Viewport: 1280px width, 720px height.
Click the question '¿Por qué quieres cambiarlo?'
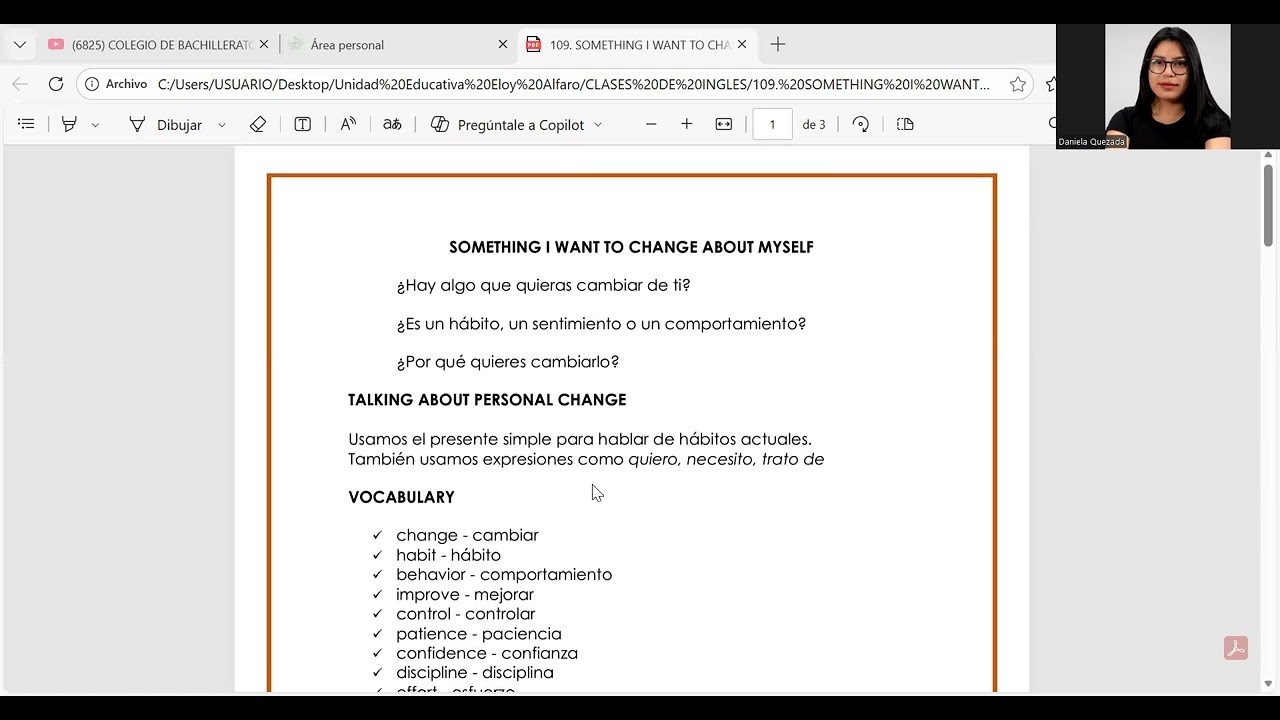coord(508,362)
